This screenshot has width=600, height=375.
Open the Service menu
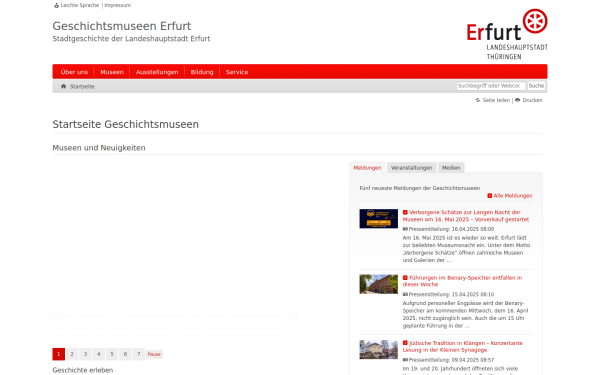[x=236, y=72]
